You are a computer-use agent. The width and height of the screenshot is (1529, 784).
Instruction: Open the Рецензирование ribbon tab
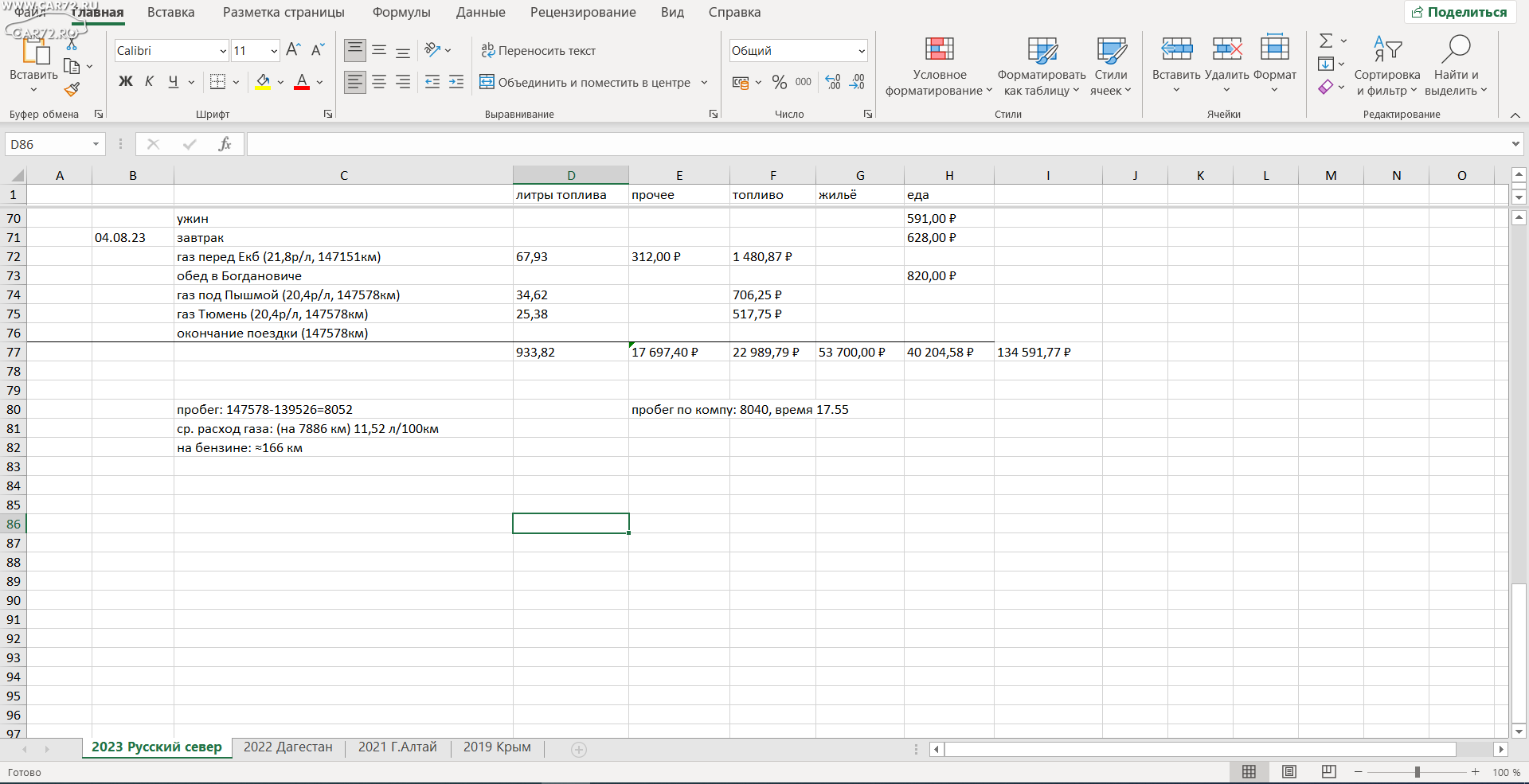[583, 12]
